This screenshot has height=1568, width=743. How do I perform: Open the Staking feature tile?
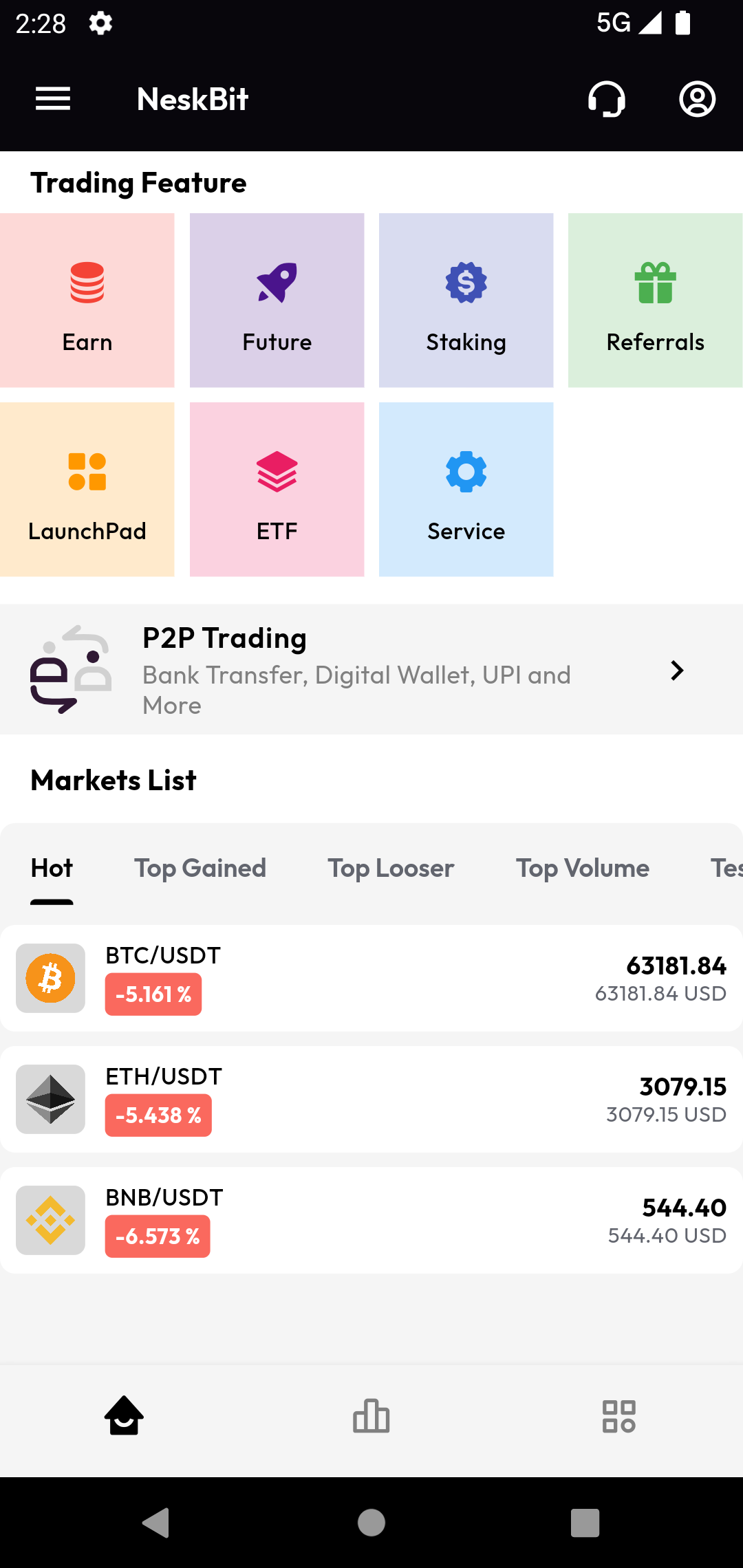[x=466, y=301]
